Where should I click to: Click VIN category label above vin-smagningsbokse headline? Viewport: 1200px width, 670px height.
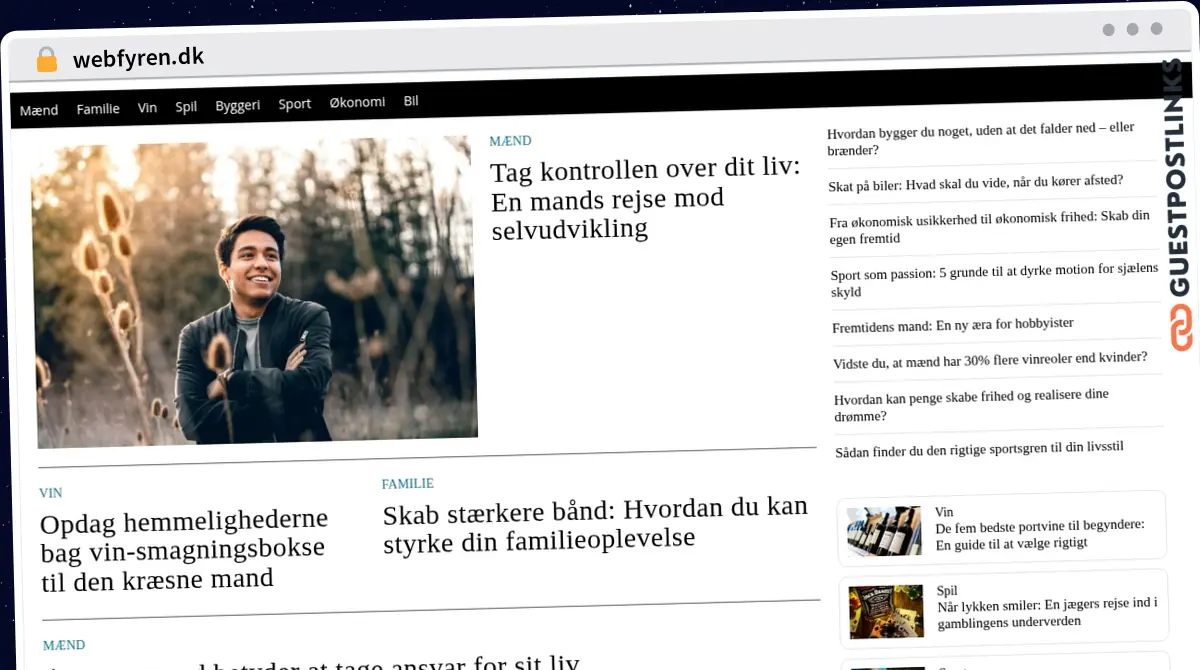pyautogui.click(x=51, y=493)
